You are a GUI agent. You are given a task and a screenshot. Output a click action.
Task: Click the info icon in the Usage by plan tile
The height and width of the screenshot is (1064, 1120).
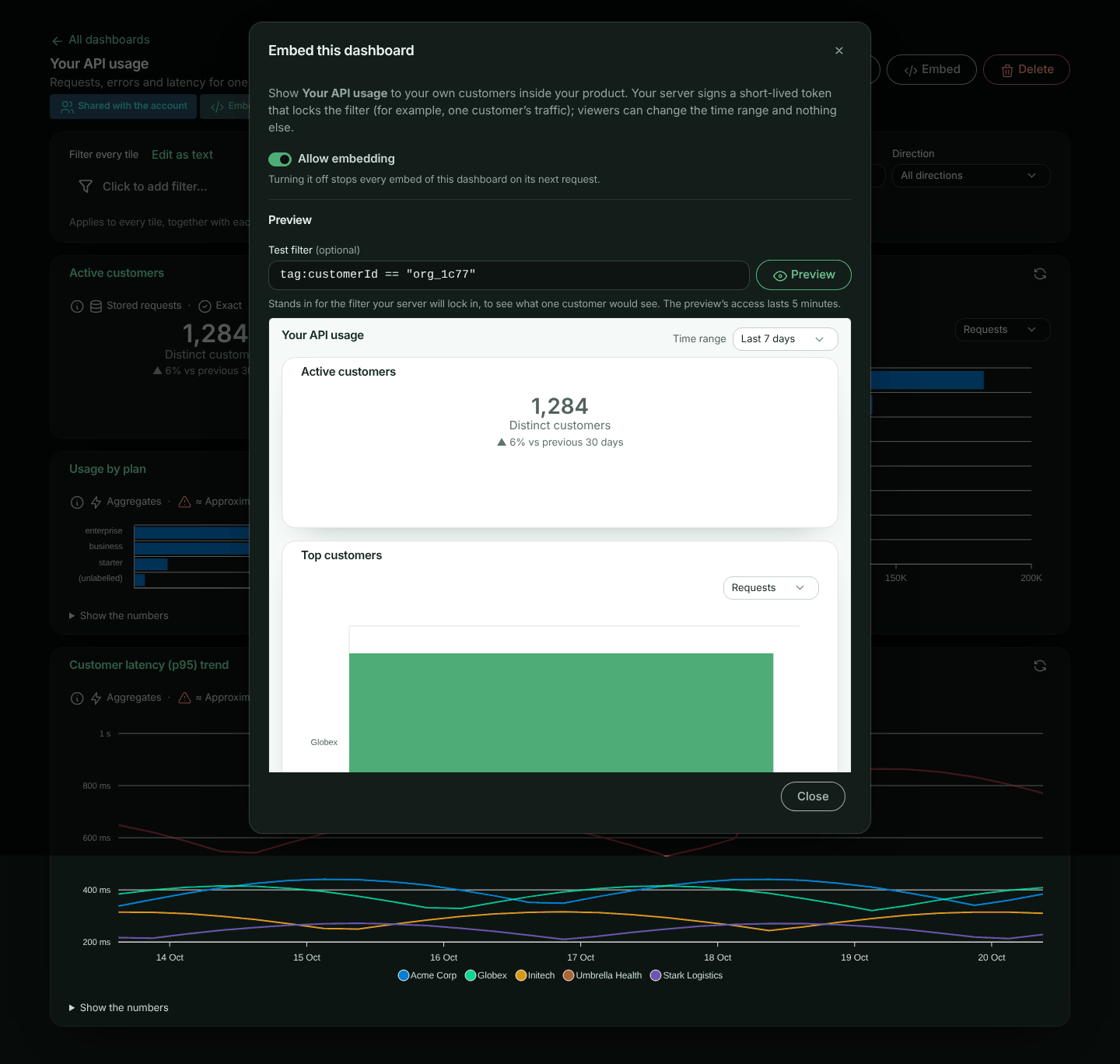coord(77,502)
